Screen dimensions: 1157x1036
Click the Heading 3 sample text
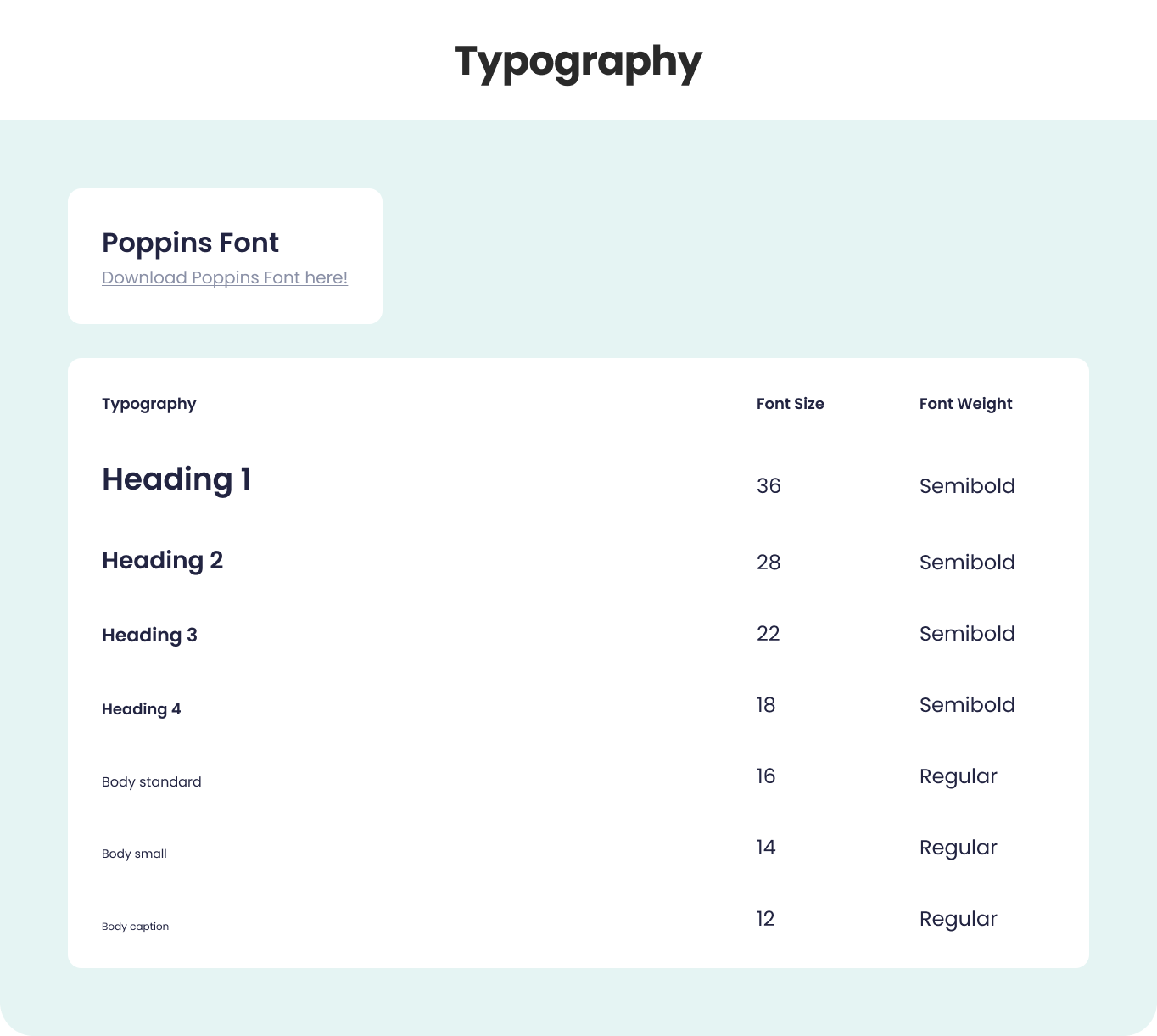(x=149, y=635)
